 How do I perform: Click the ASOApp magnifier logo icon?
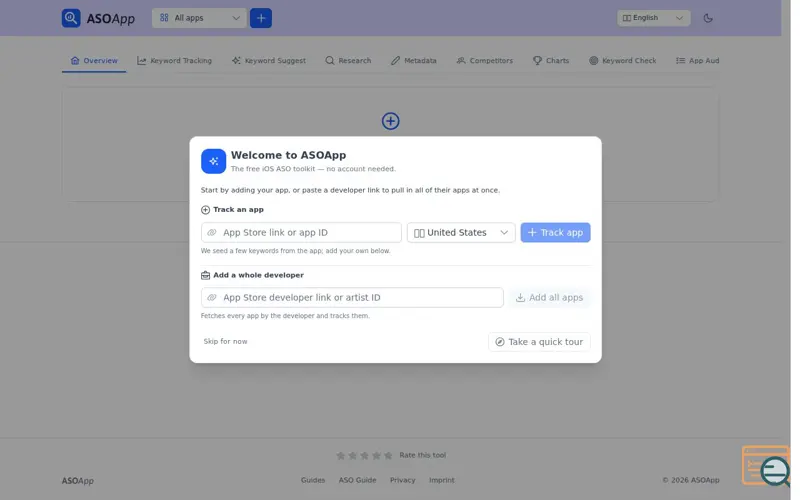71,18
